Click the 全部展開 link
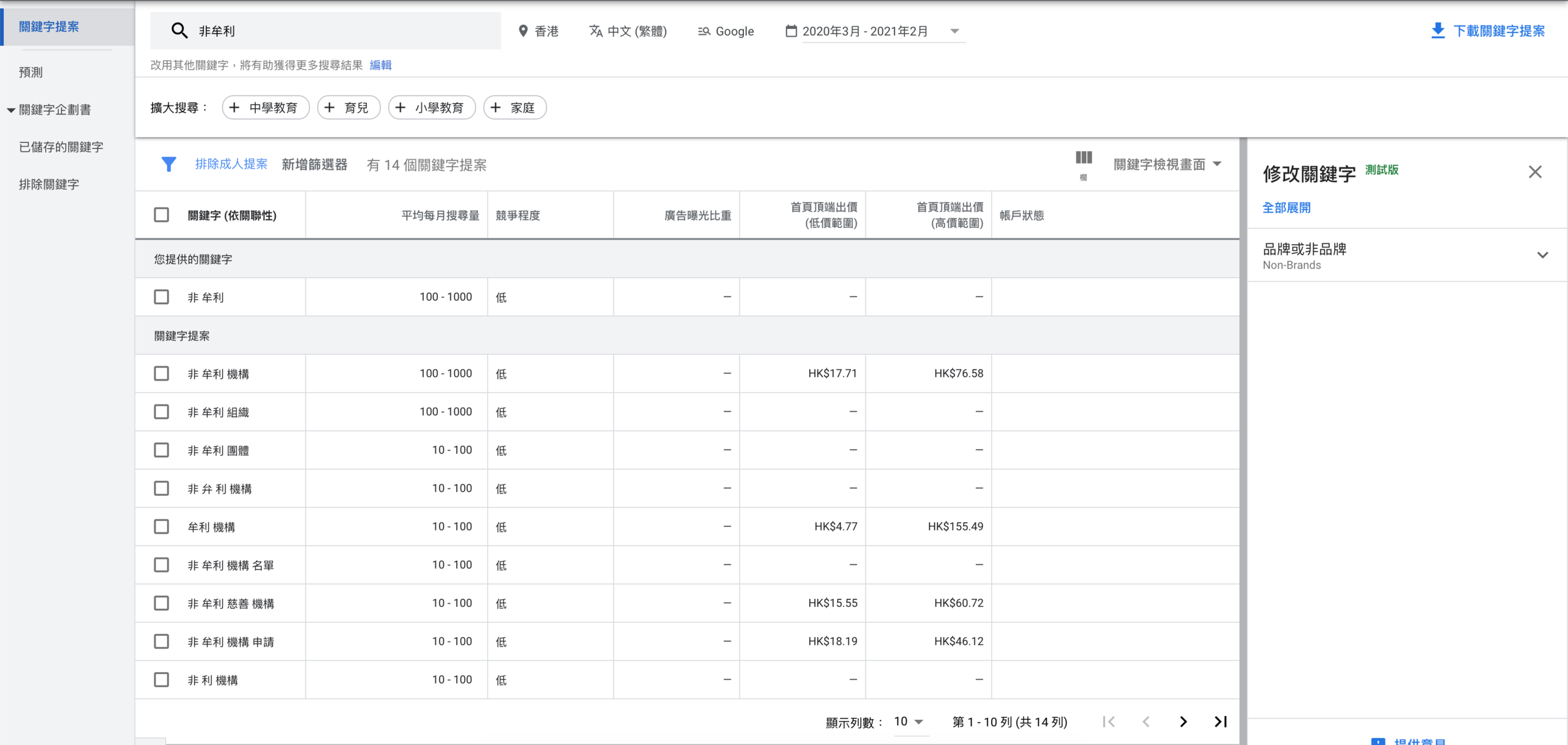The height and width of the screenshot is (745, 1568). click(x=1286, y=208)
